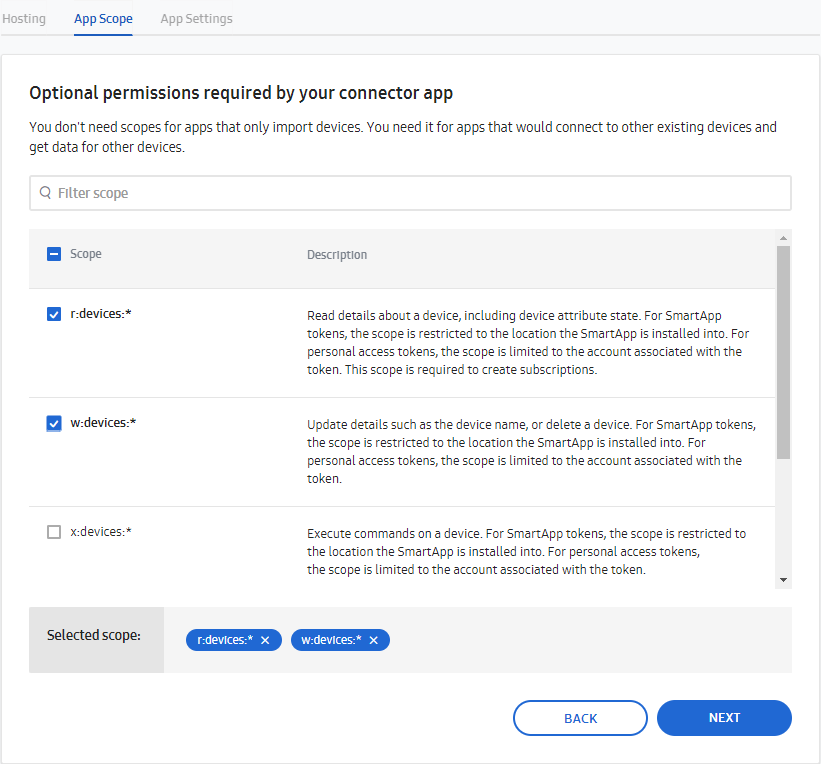This screenshot has width=821, height=764.
Task: Remove r:devices:* chip via its X icon
Action: [x=265, y=641]
